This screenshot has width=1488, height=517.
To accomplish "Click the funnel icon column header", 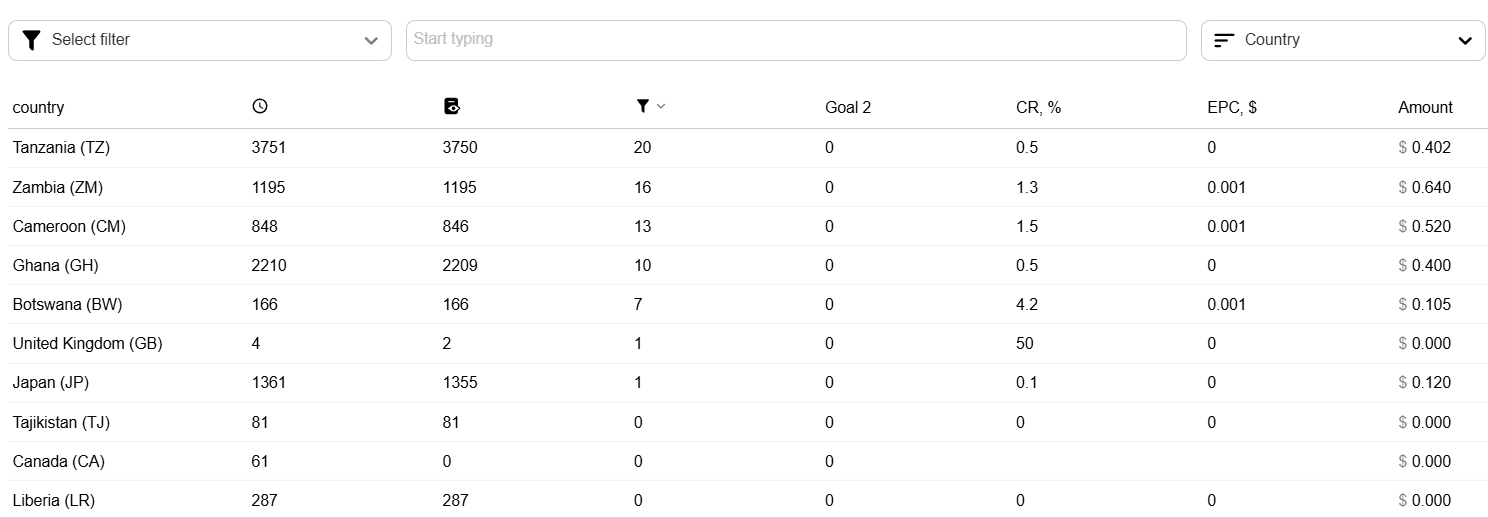I will coord(642,107).
